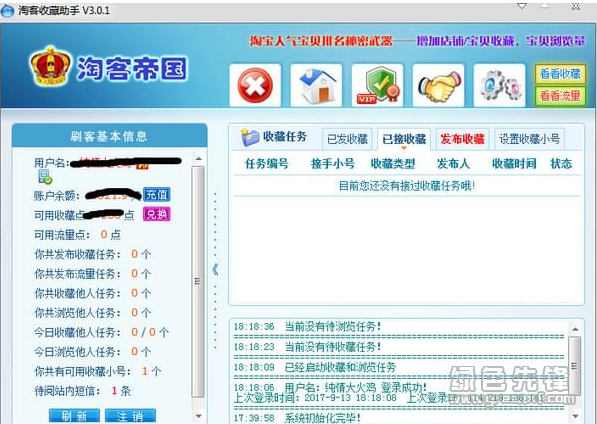
Task: Open the 看看收藏 button
Action: pos(560,74)
